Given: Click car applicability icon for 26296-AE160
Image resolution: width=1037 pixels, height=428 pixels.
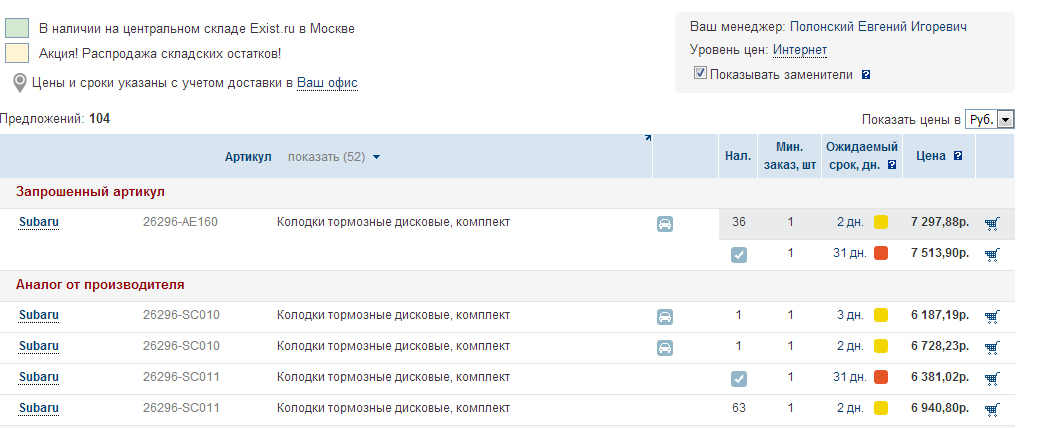Looking at the screenshot, I should click(665, 224).
